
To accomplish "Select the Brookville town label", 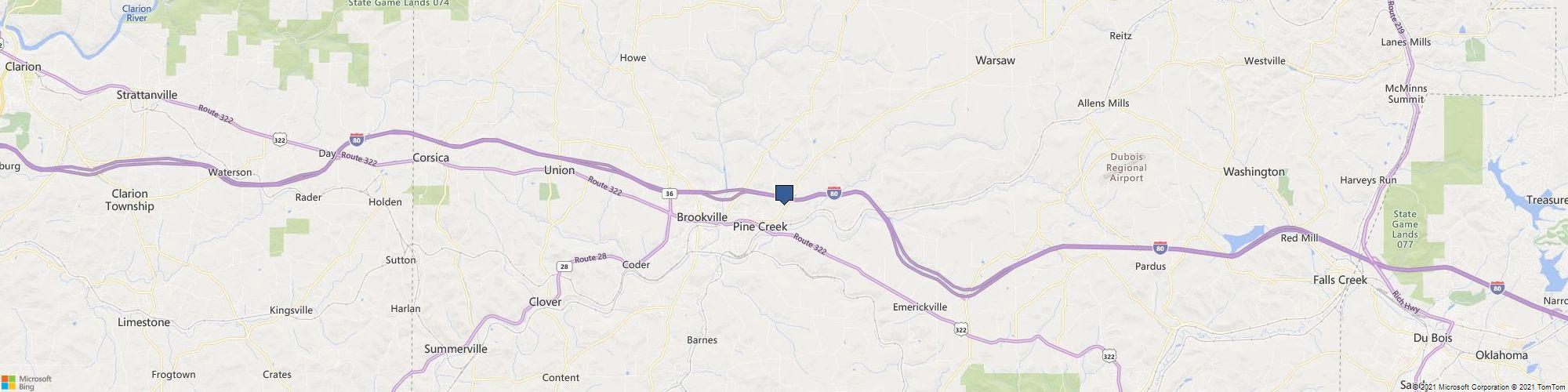I will 702,217.
